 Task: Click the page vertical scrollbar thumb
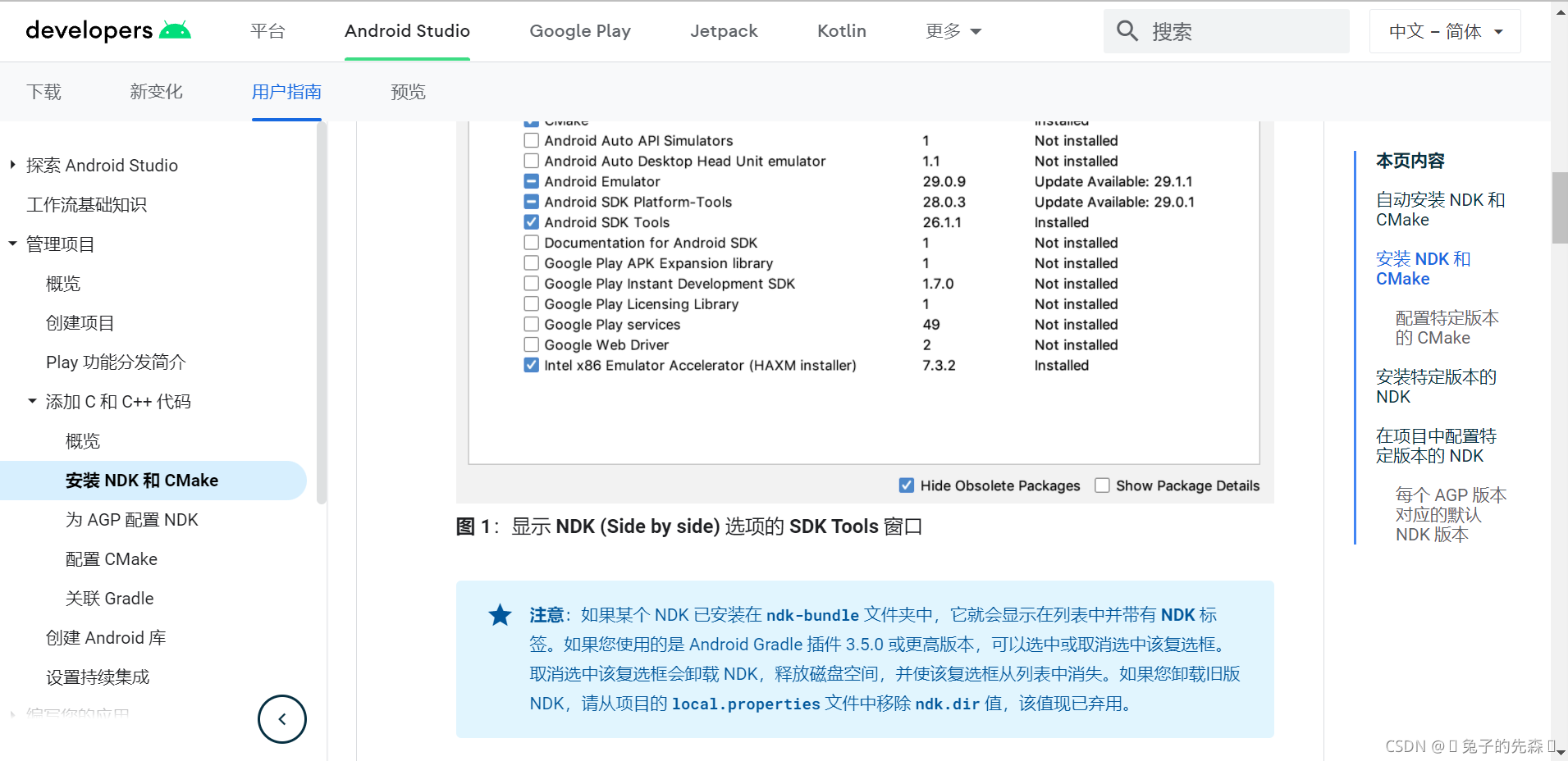(x=1559, y=207)
